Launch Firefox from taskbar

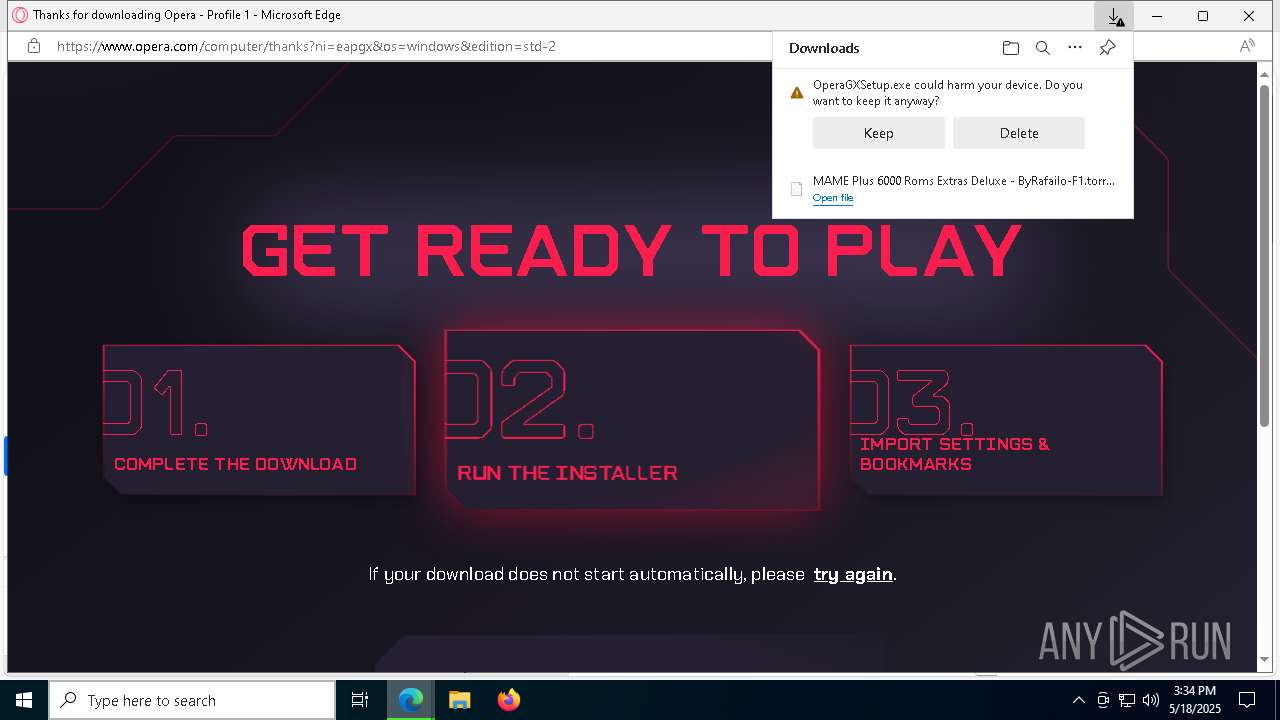coord(508,700)
